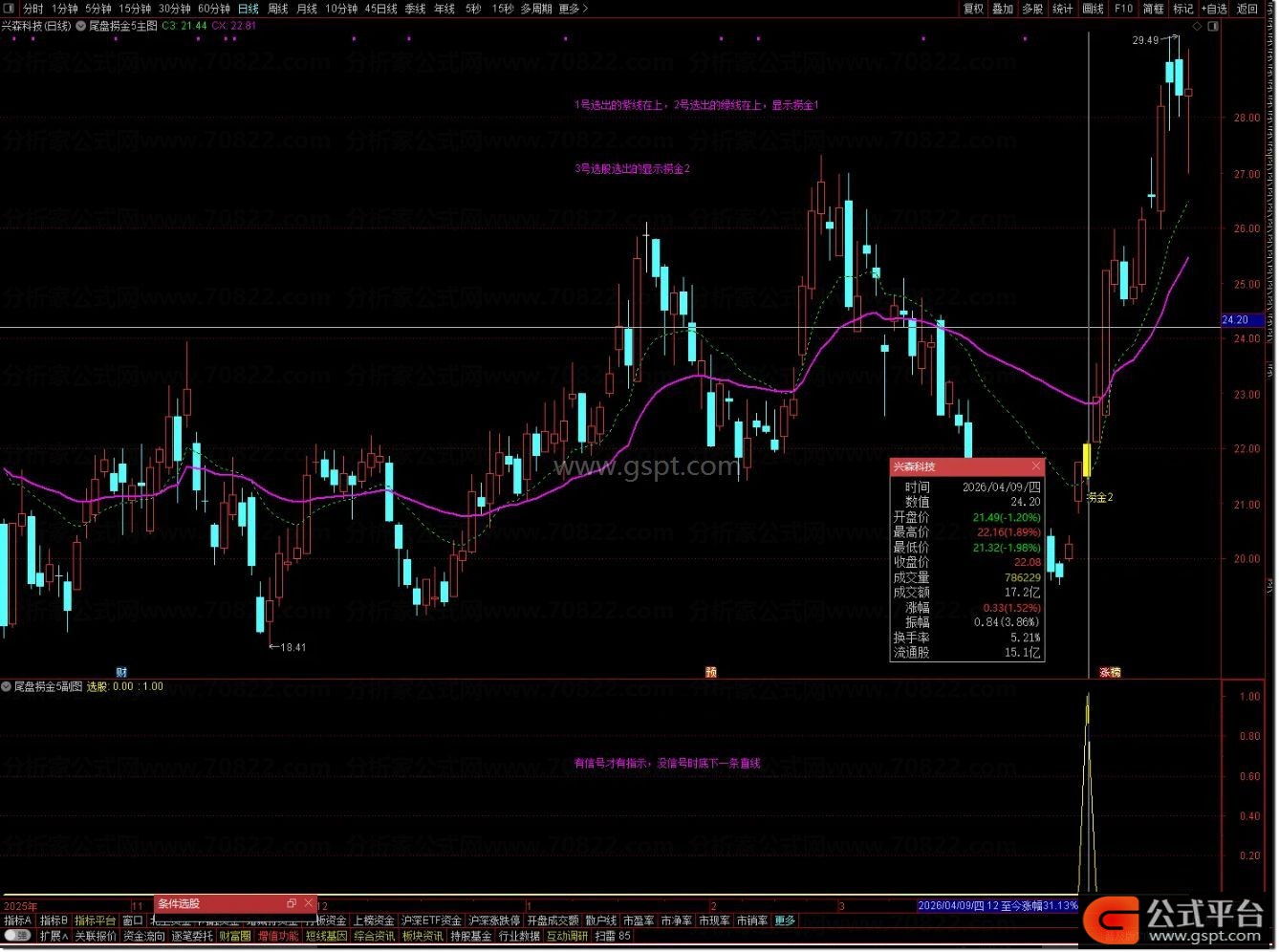The width and height of the screenshot is (1279, 952).
Task: Click the 财 marker icon on timeline
Action: click(121, 672)
